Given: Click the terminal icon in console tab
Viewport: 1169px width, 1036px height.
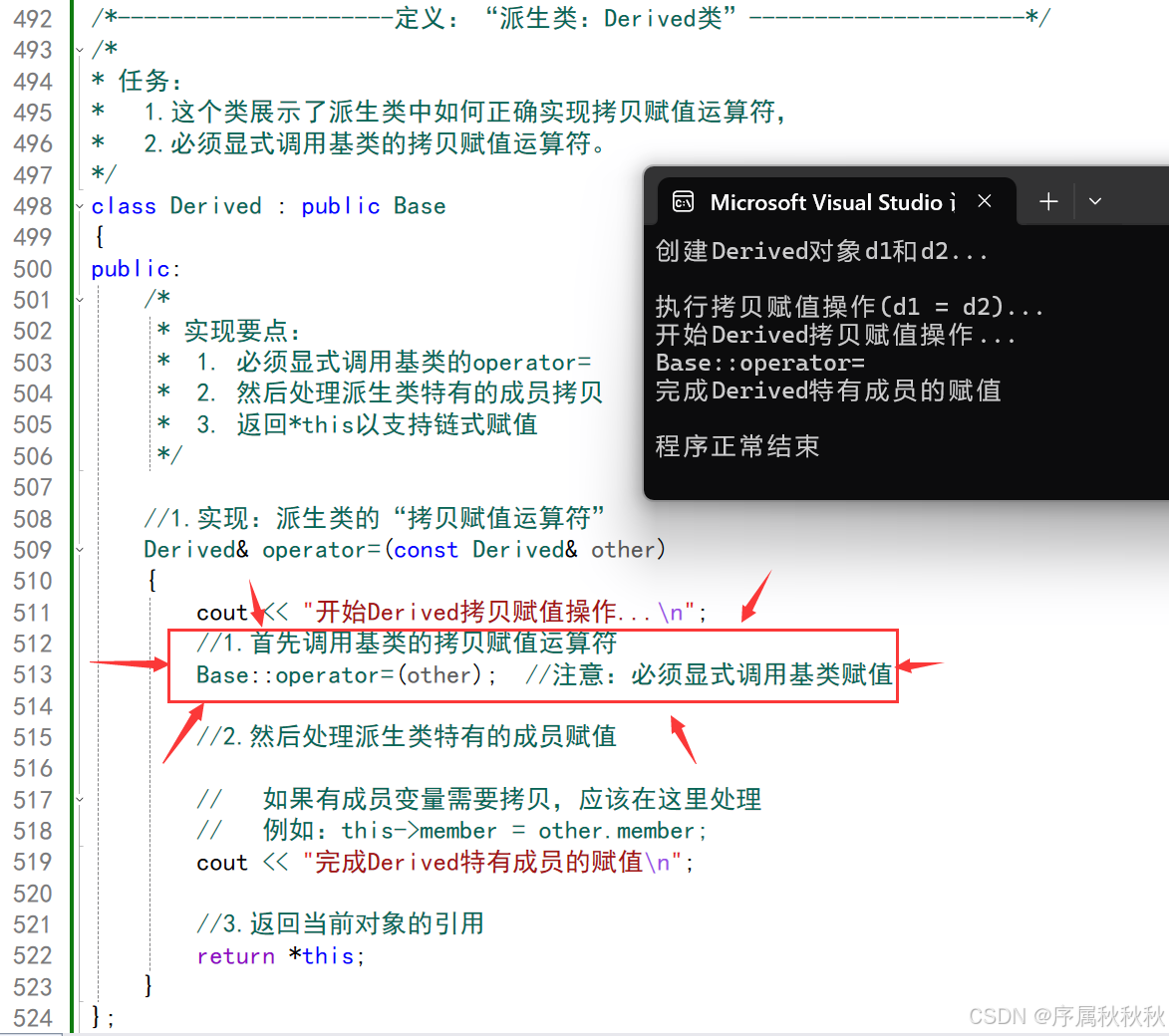Looking at the screenshot, I should point(683,202).
